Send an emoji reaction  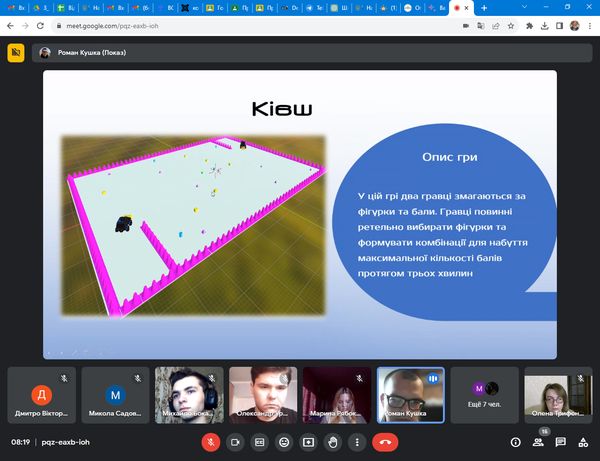click(x=284, y=441)
